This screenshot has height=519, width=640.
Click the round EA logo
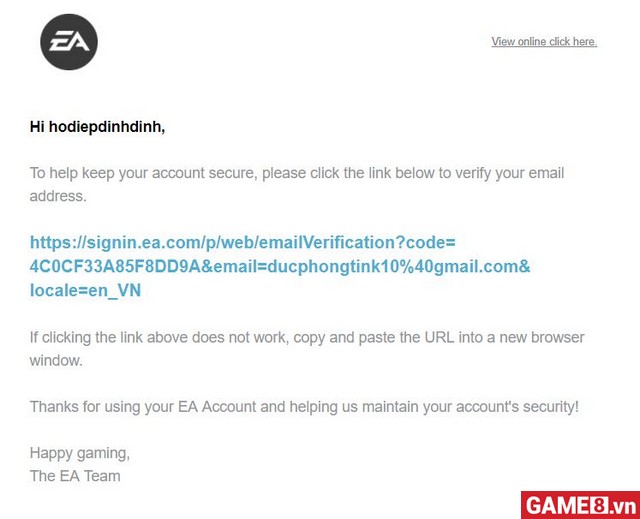pos(69,42)
